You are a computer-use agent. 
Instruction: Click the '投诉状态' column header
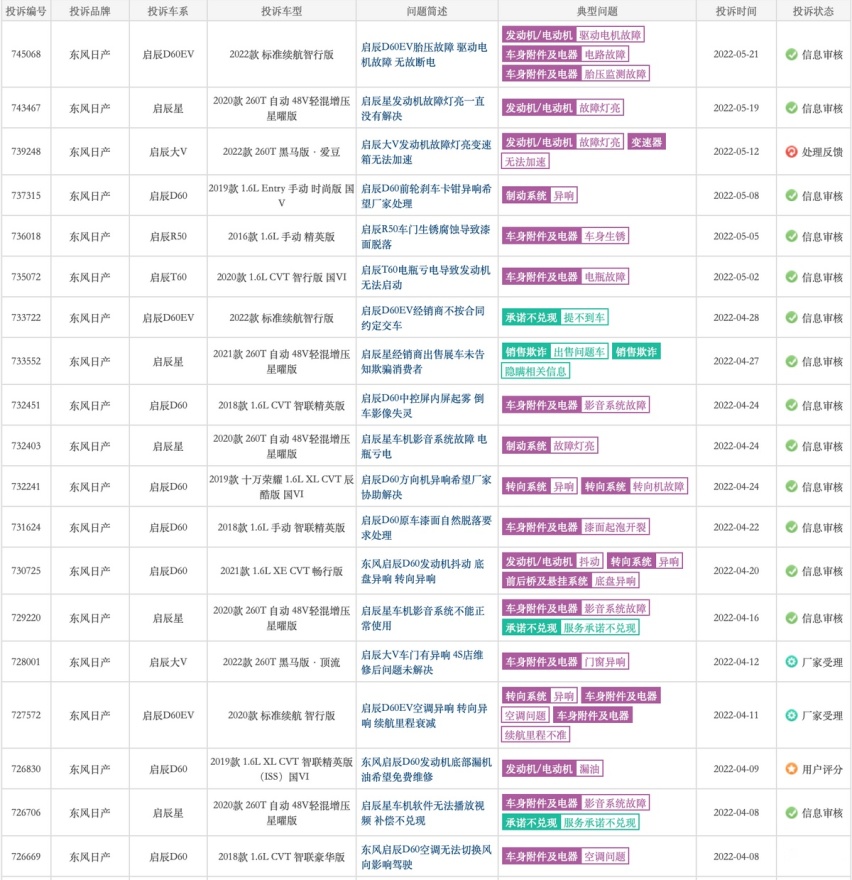813,11
